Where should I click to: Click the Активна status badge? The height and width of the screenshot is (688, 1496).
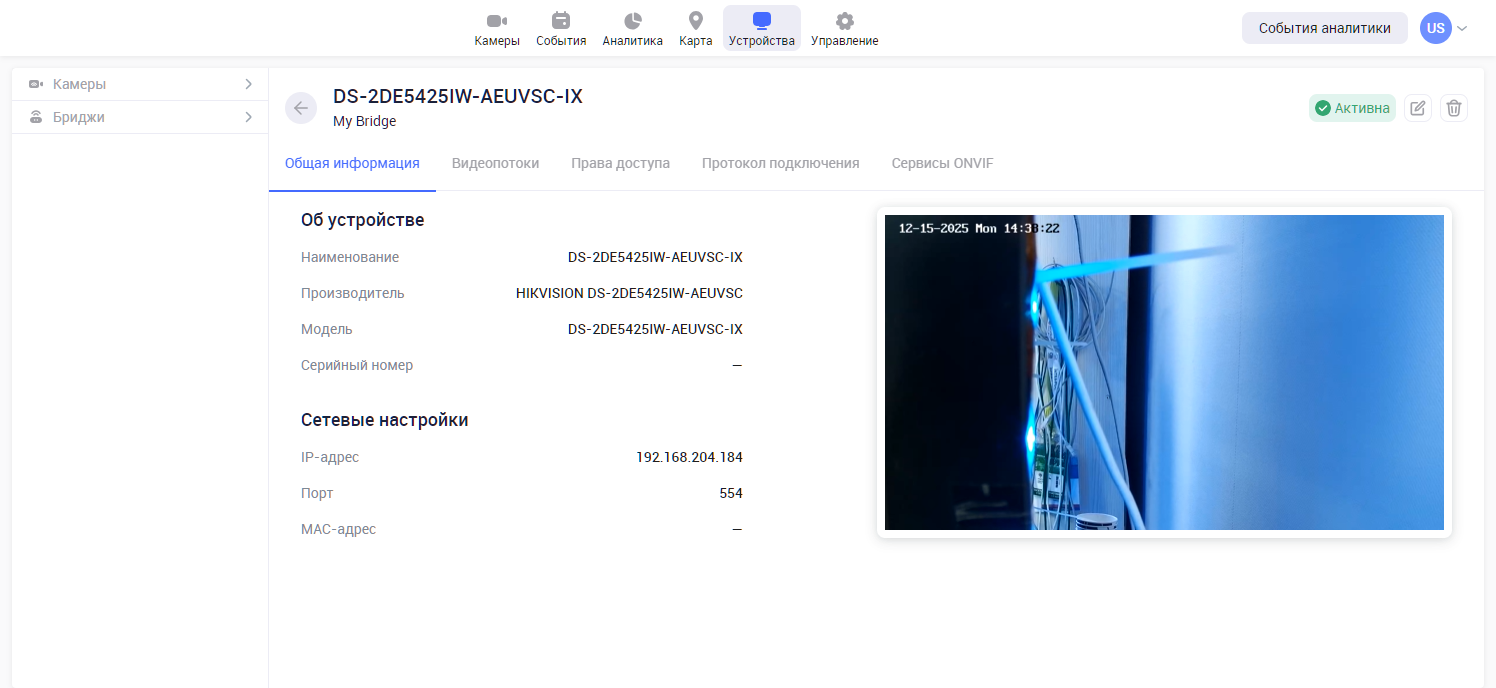(1352, 108)
